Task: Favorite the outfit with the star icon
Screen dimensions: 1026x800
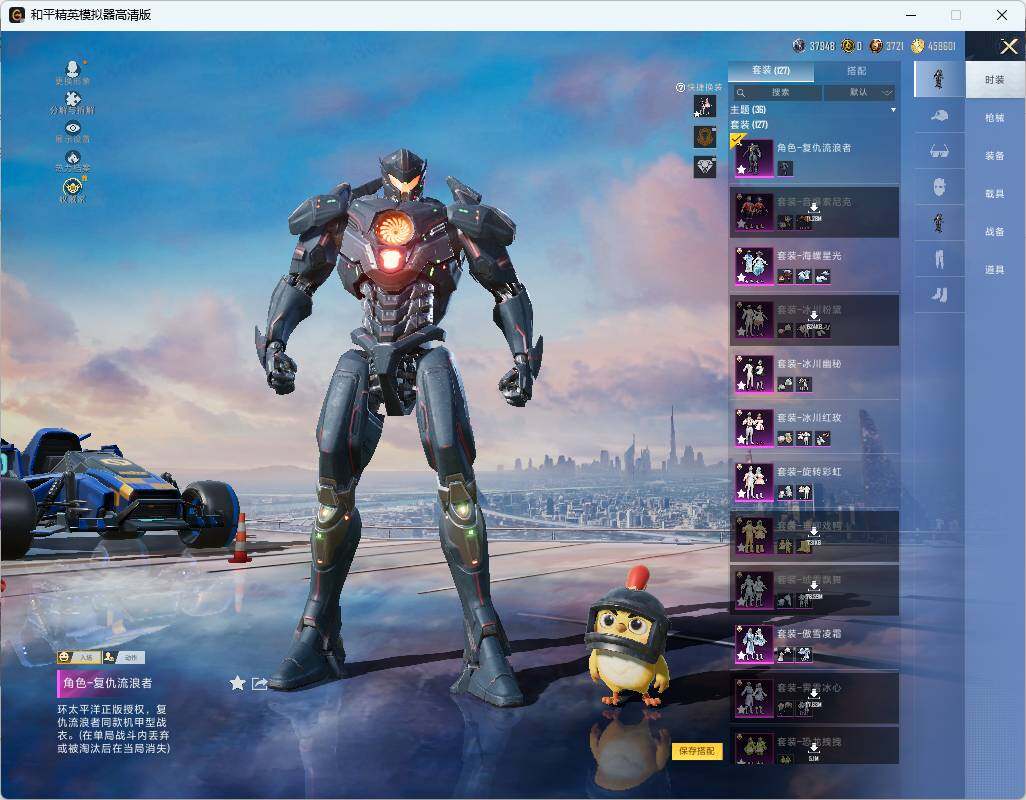Action: point(238,684)
